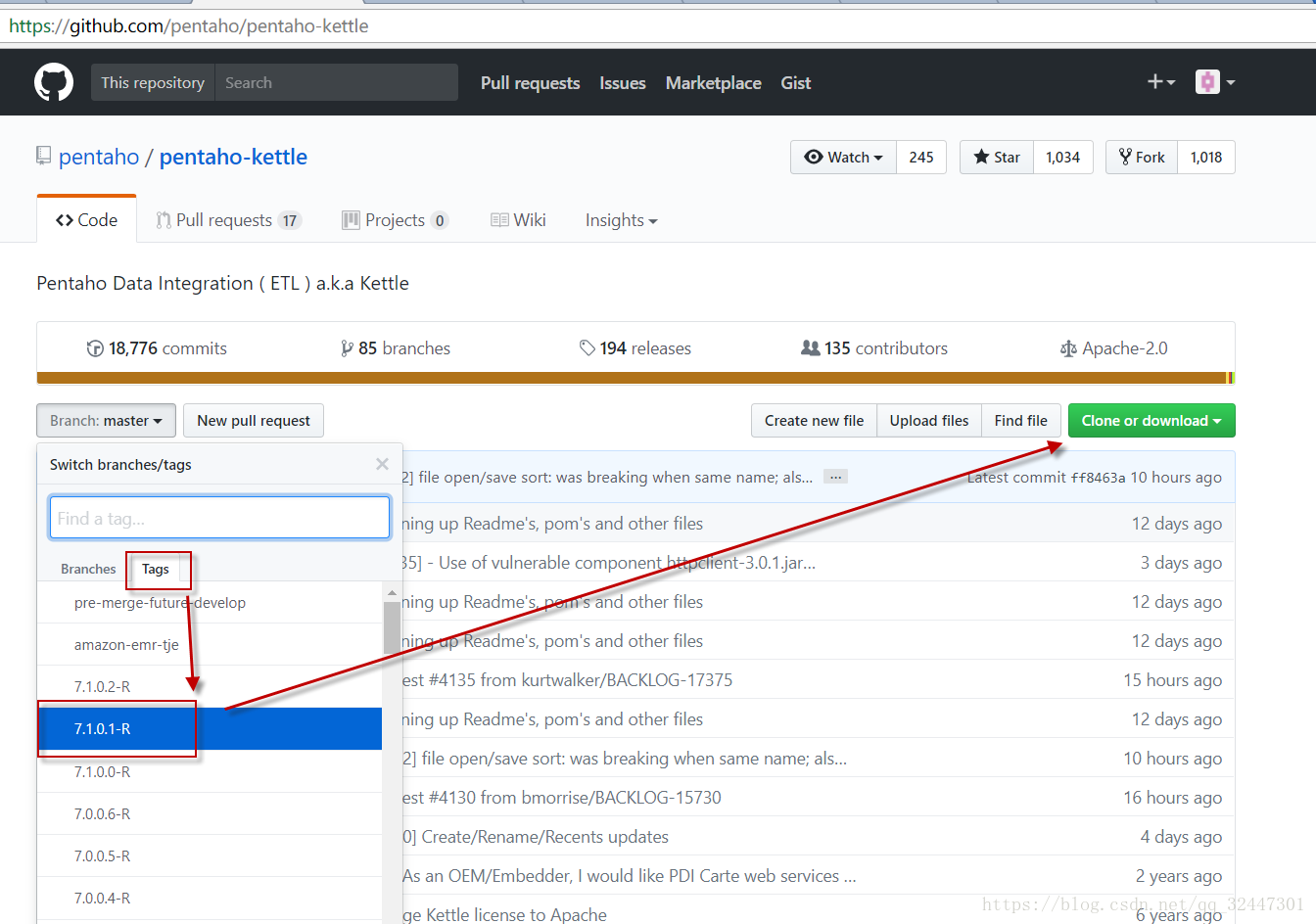The height and width of the screenshot is (924, 1316).
Task: Close the Switch branches/tags popup
Action: [x=382, y=464]
